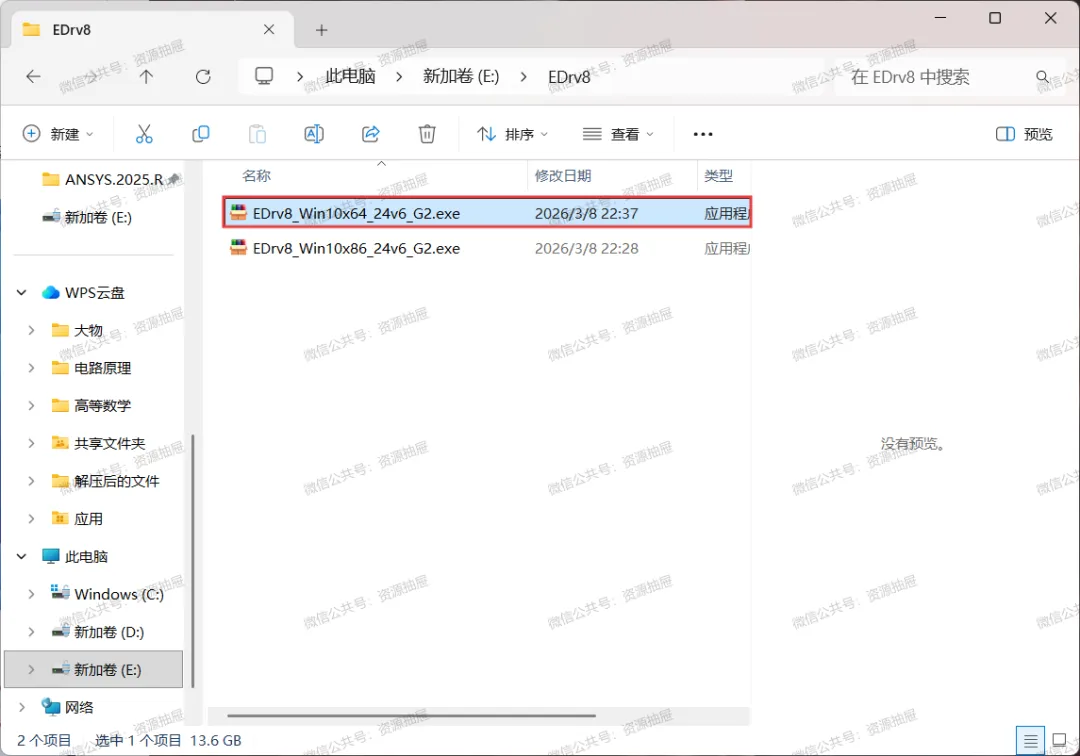The height and width of the screenshot is (756, 1080).
Task: Click the 此电脑 monitor icon in sidebar
Action: tap(50, 556)
